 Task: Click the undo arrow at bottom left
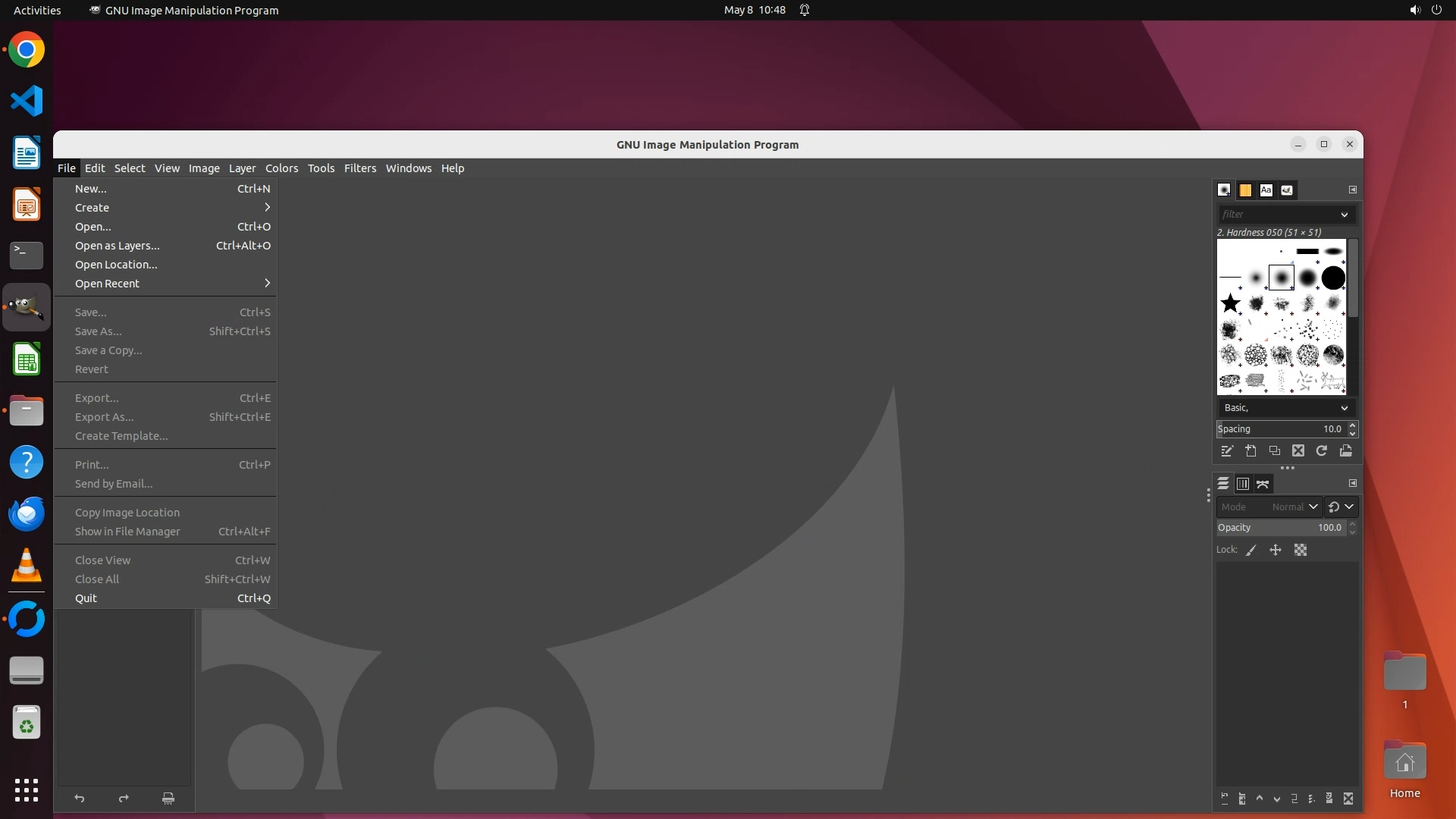80,799
